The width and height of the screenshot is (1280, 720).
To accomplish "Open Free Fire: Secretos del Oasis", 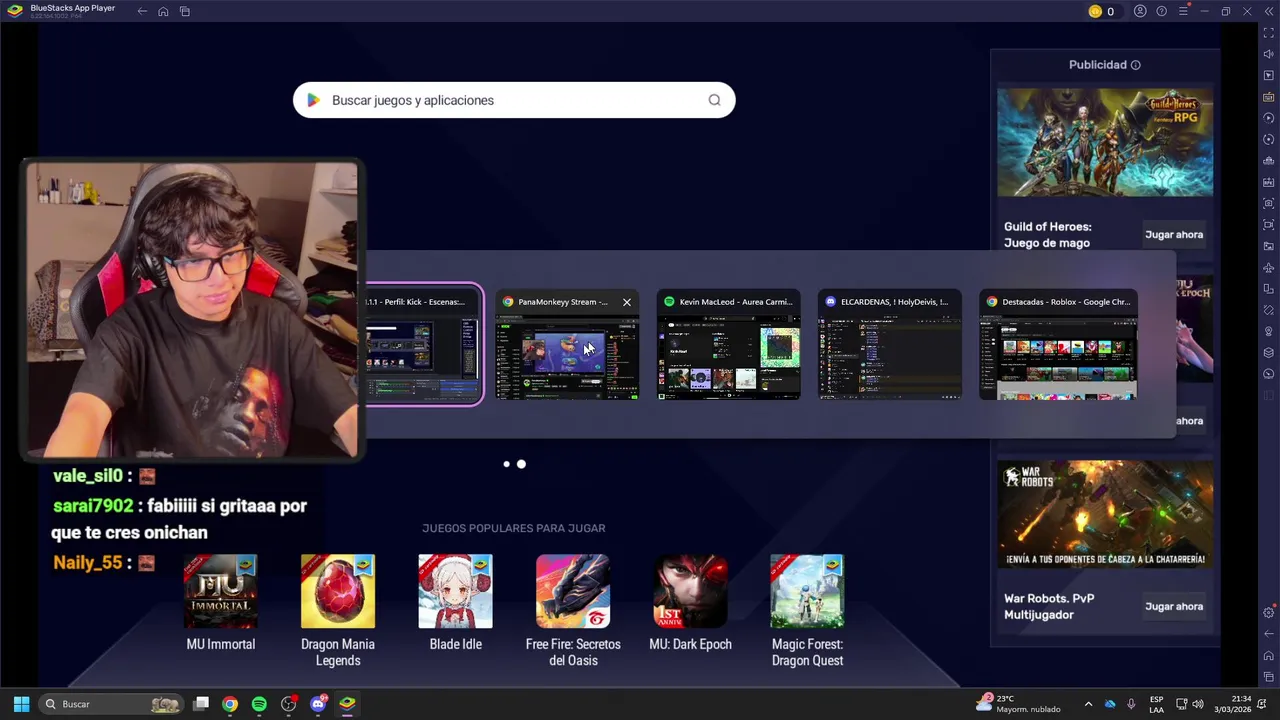I will point(573,611).
